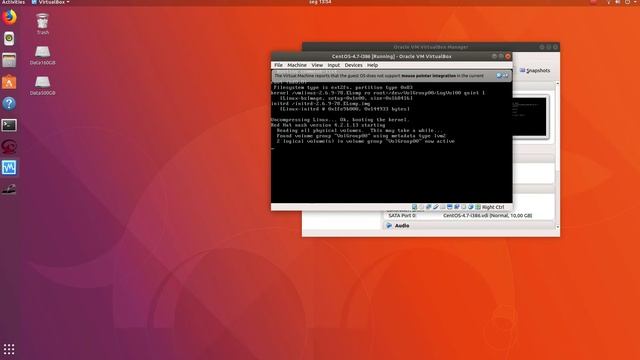Click the hard disk activity status icon
The height and width of the screenshot is (360, 640).
click(414, 207)
